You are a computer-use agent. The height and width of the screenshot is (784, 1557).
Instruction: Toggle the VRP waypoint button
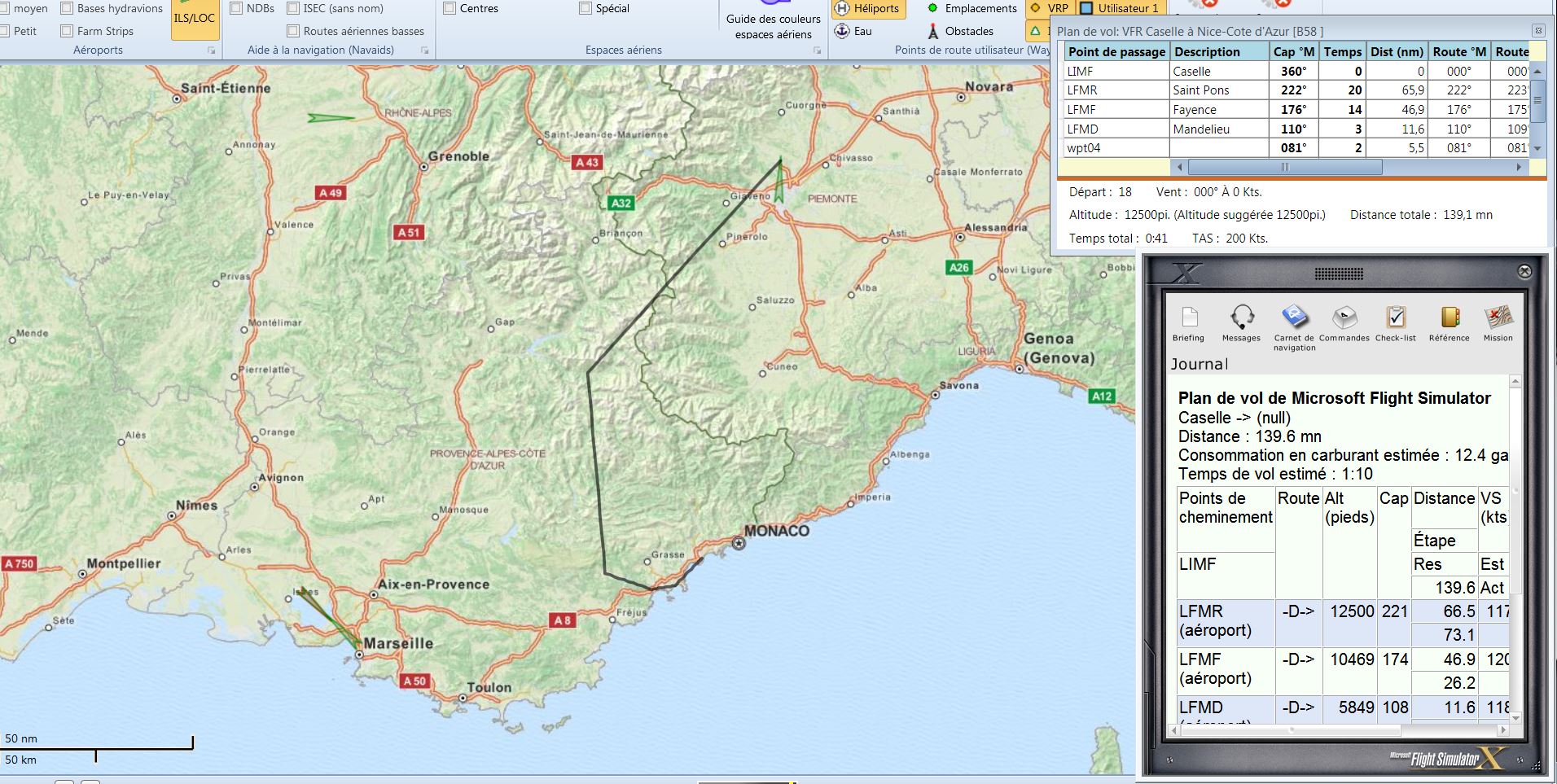1049,8
